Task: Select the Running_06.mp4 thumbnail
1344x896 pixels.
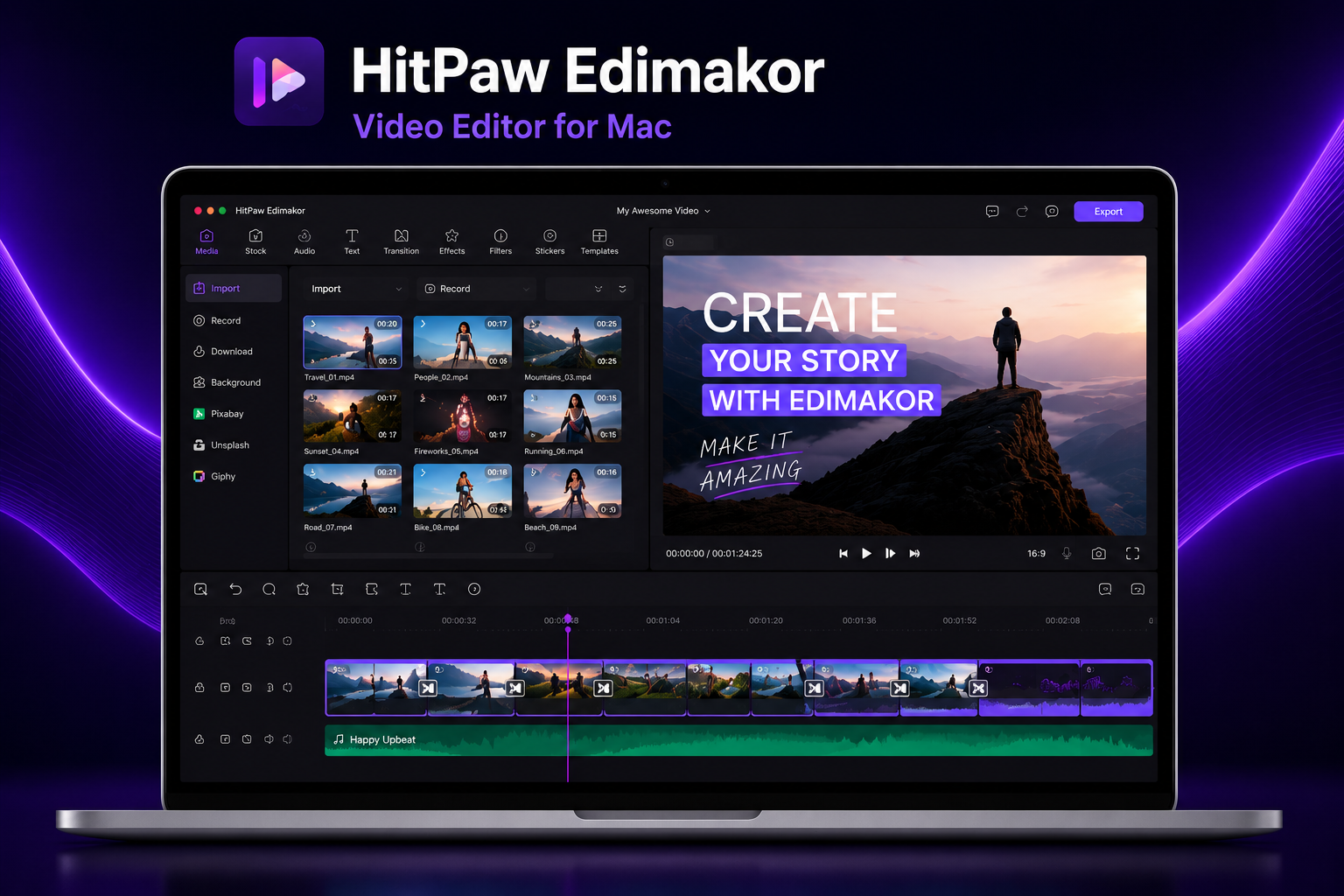Action: 572,416
